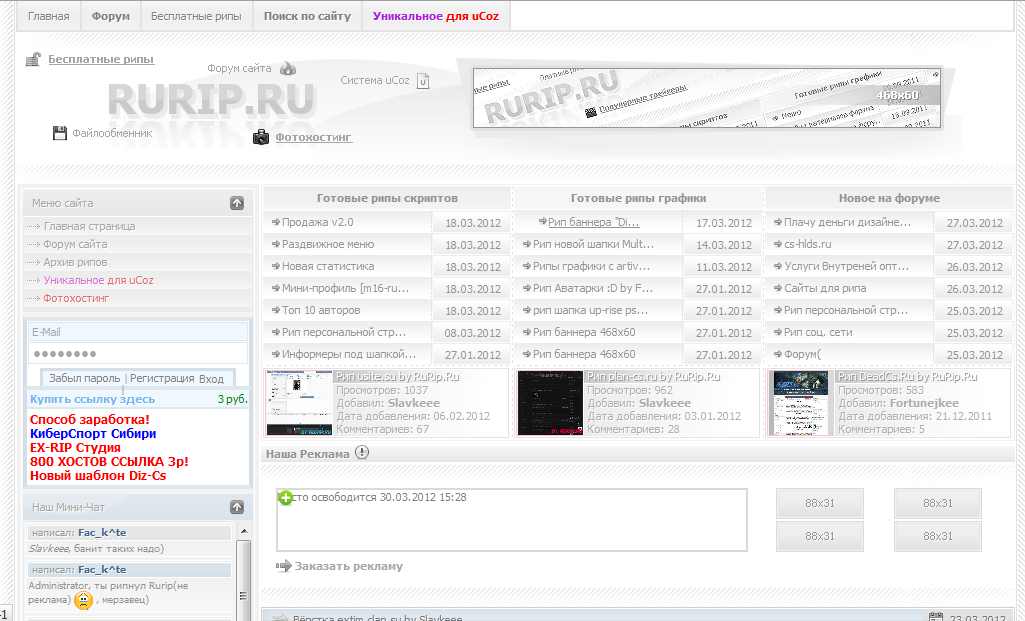The image size is (1025, 621).
Task: Focus the E-Mail input field
Action: 138,331
